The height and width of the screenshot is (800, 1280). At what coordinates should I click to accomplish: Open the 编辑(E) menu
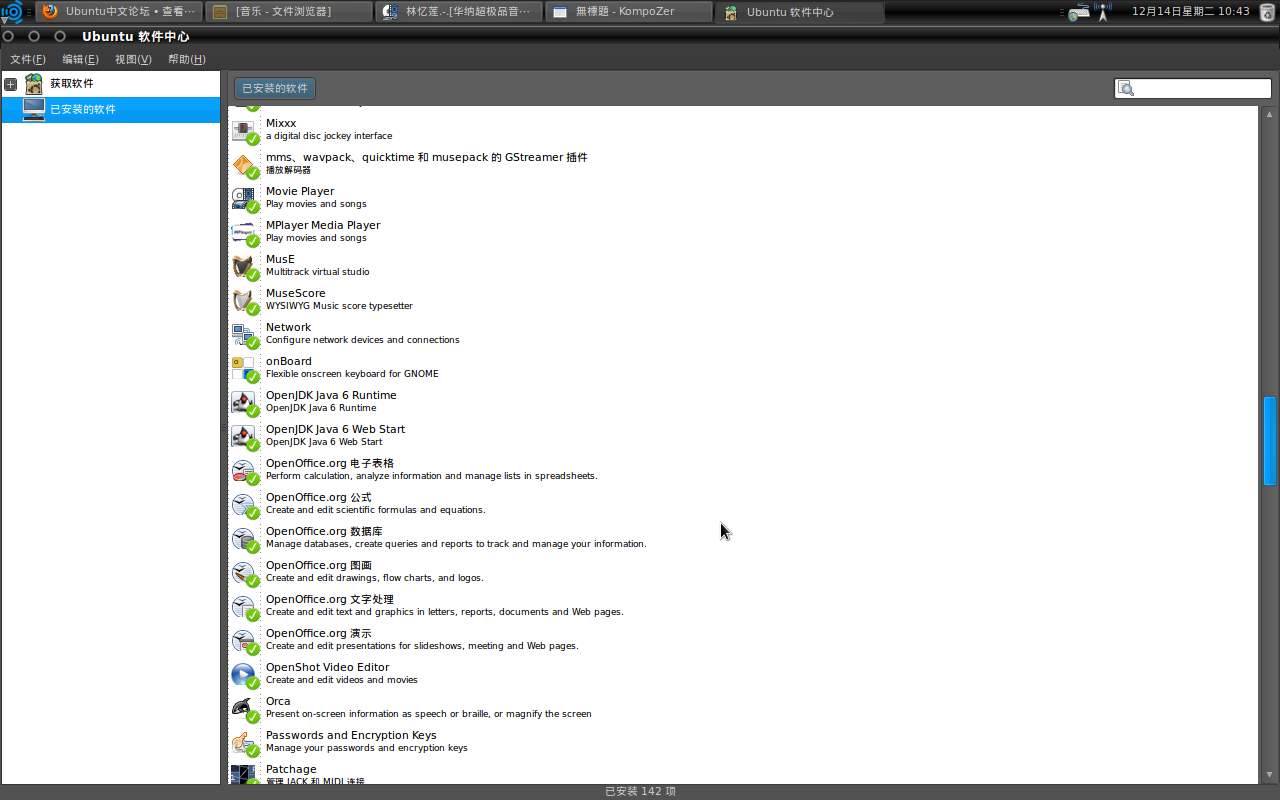point(80,59)
